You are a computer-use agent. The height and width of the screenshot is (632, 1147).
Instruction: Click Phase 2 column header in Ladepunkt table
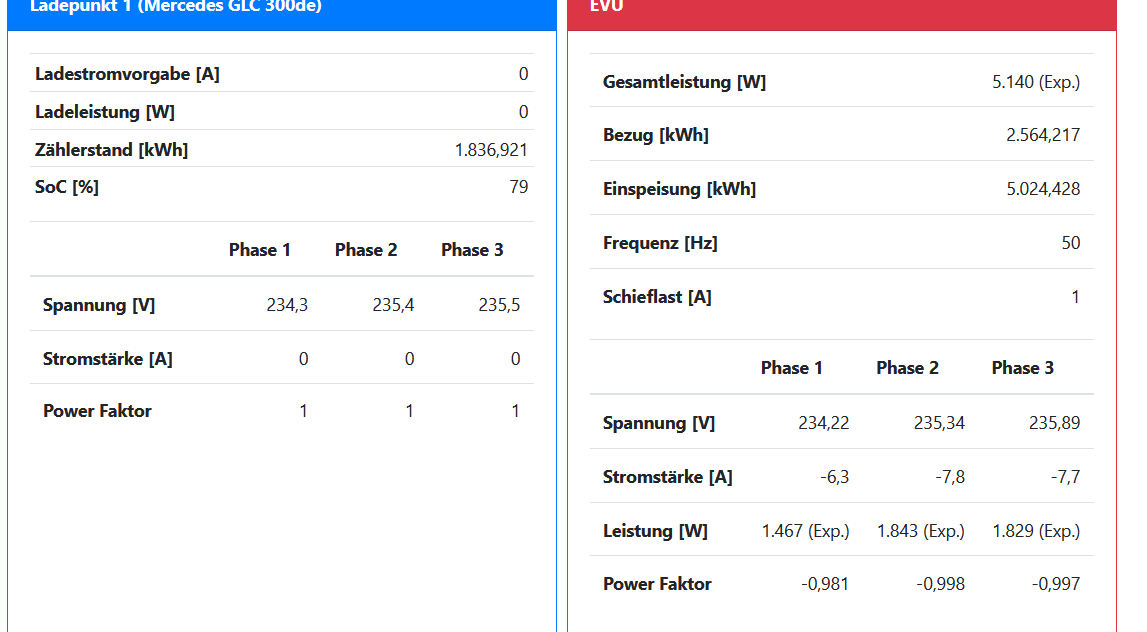[366, 250]
